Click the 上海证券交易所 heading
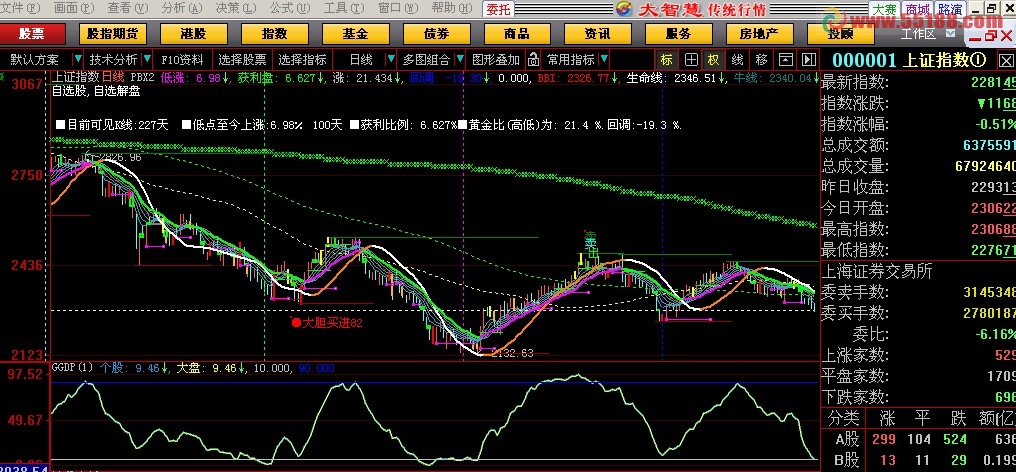Viewport: 1016px width, 472px height. (x=877, y=271)
